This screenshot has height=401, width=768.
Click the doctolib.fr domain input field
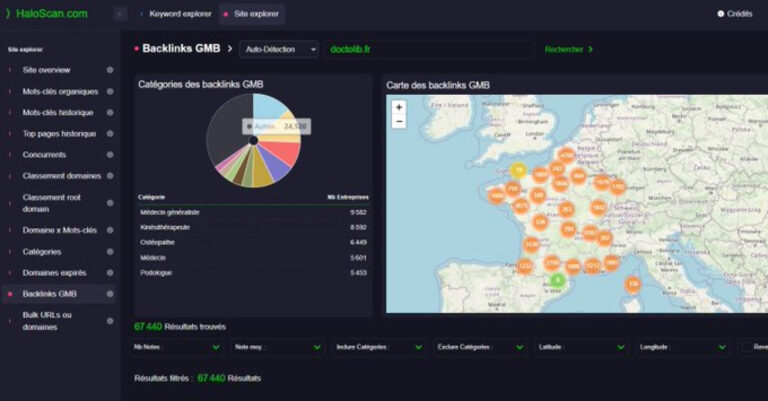[x=429, y=49]
